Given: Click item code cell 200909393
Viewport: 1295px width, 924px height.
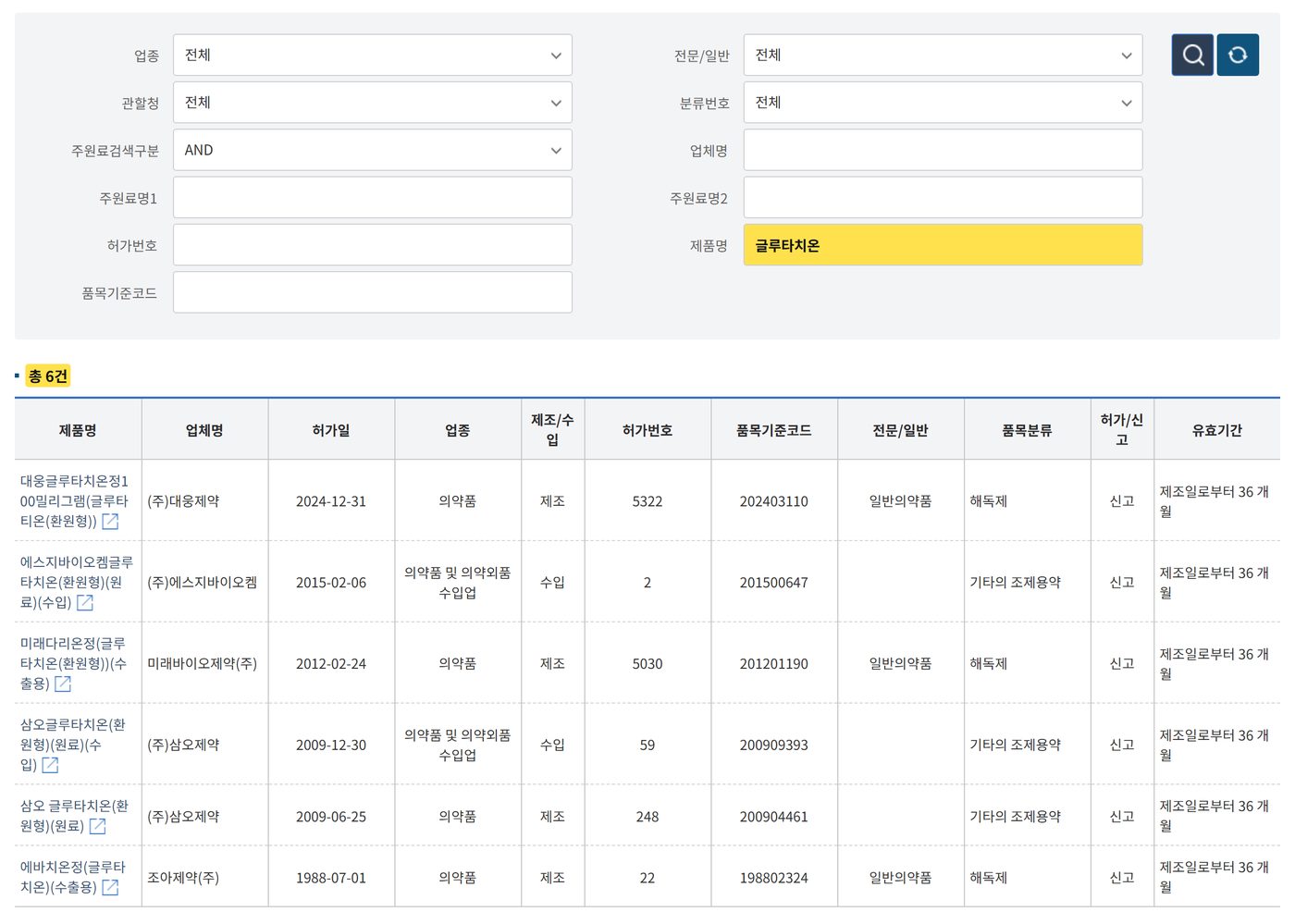Looking at the screenshot, I should coord(774,745).
